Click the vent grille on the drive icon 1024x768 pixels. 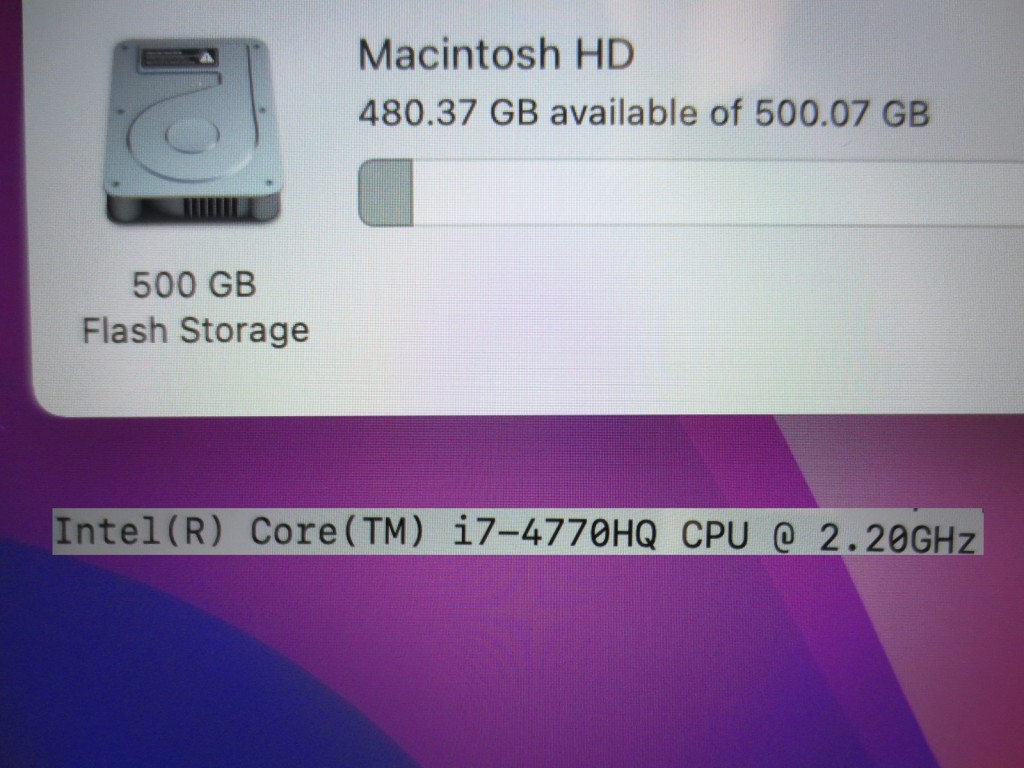tap(210, 208)
